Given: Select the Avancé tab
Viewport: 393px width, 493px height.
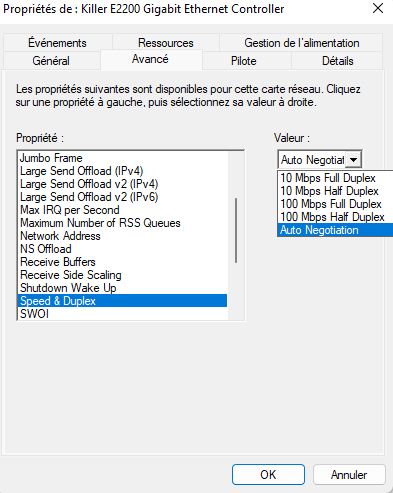Looking at the screenshot, I should (x=150, y=59).
